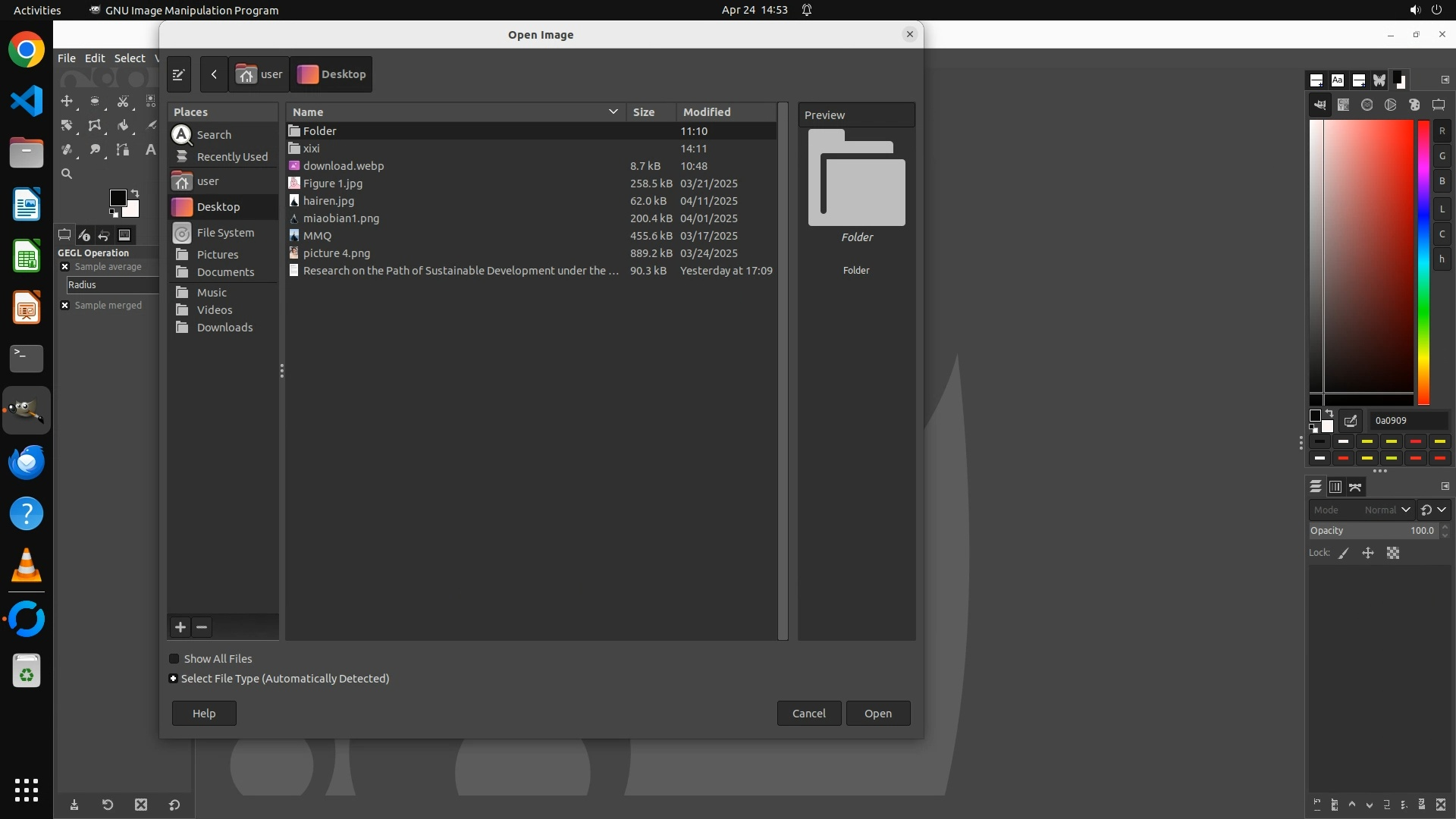This screenshot has width=1456, height=819.
Task: Click the rainbow hue slider strip
Action: pos(1423,262)
